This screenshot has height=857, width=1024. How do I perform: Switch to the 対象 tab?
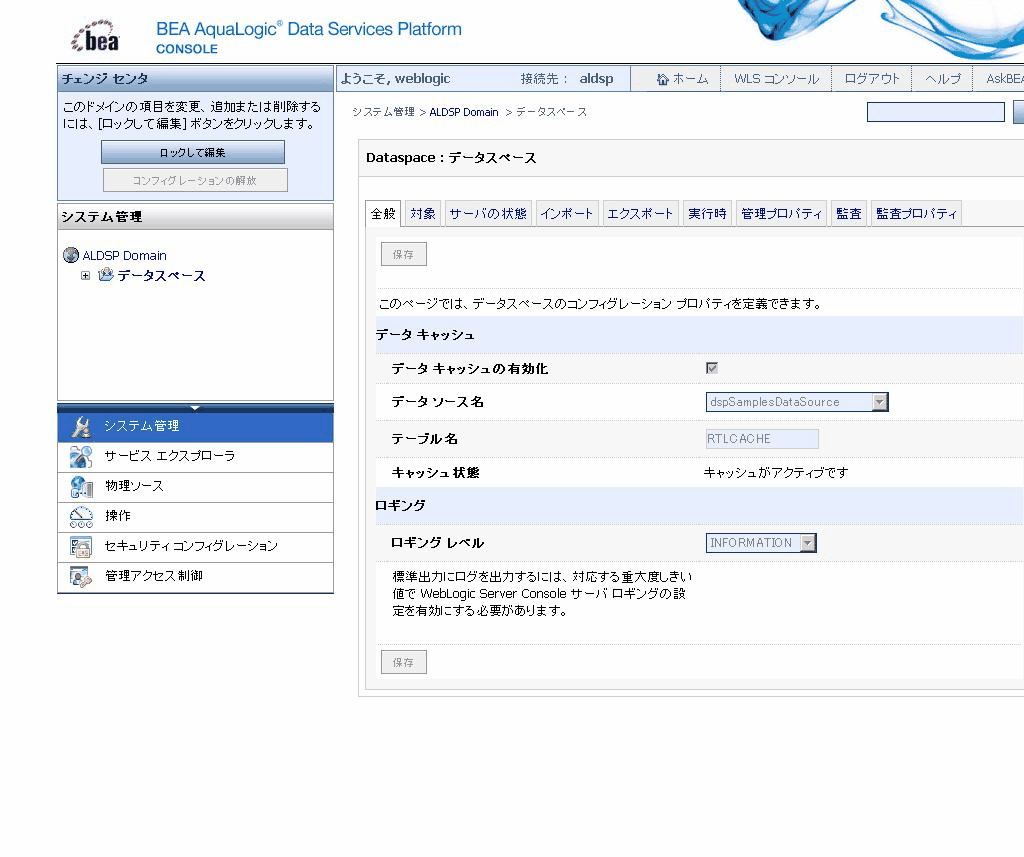coord(423,214)
